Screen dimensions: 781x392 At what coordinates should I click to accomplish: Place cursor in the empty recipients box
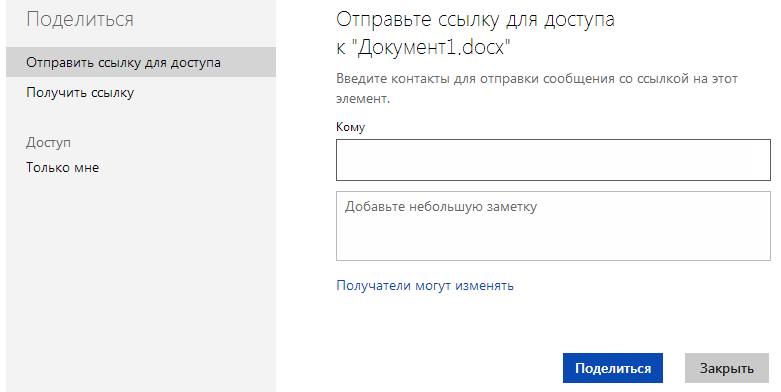553,160
